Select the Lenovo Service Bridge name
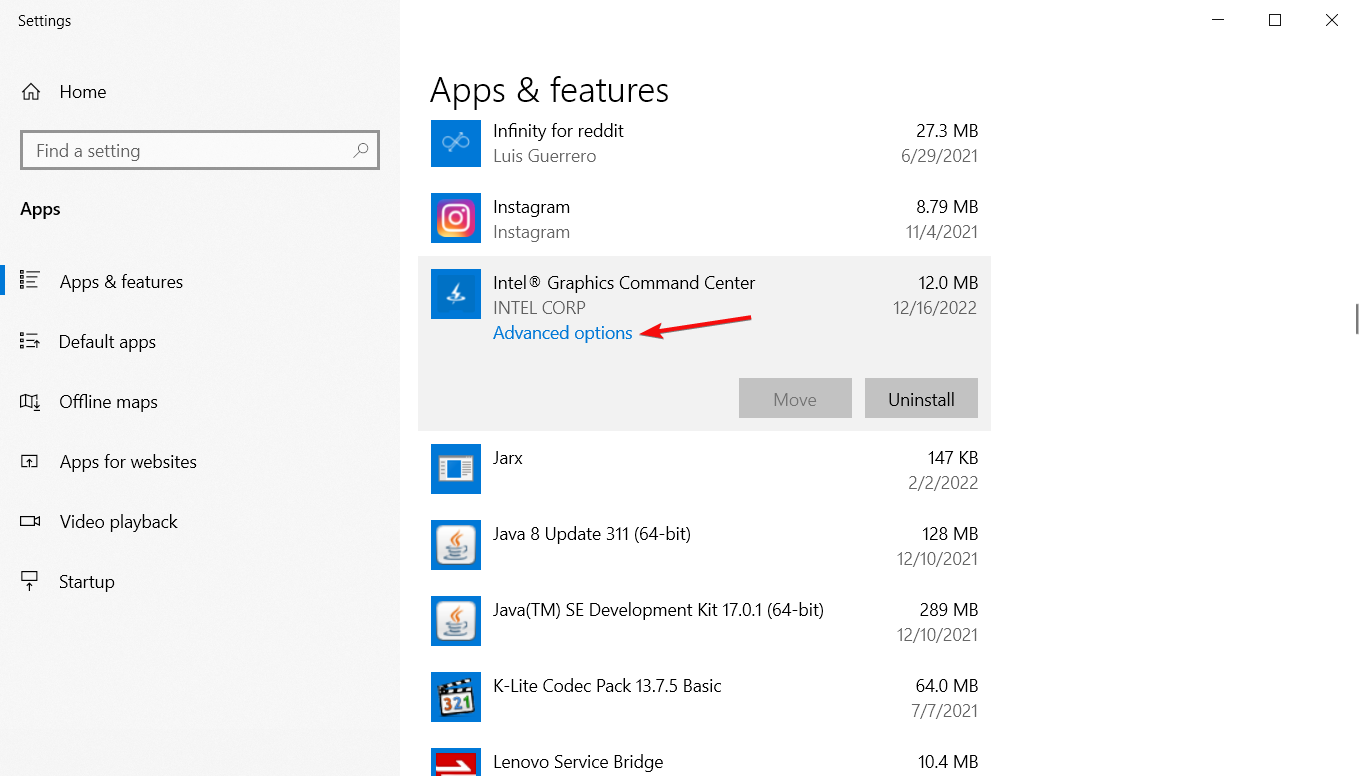Screen dimensions: 1361x776 tap(578, 762)
